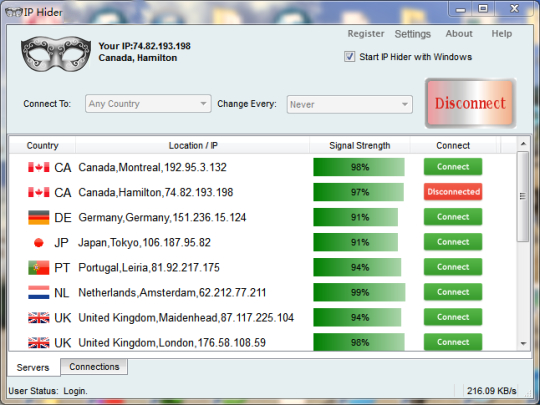Click the Netherlands flag icon
Screen dimensions: 540x405
(39, 293)
